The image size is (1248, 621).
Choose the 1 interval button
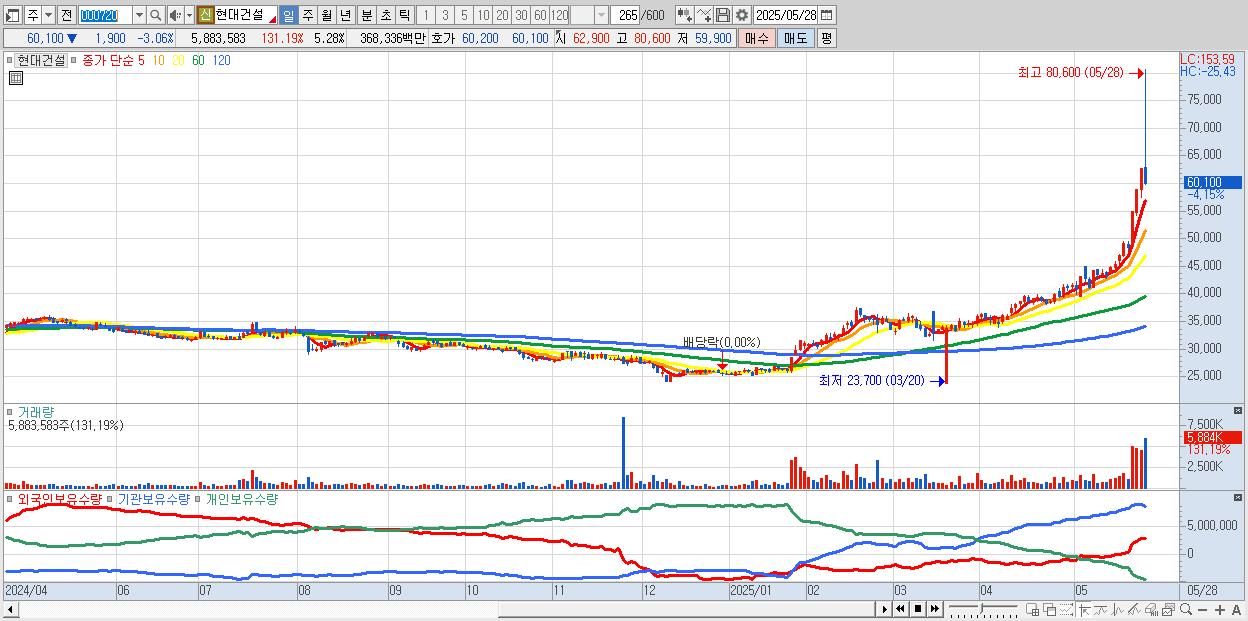pos(425,15)
